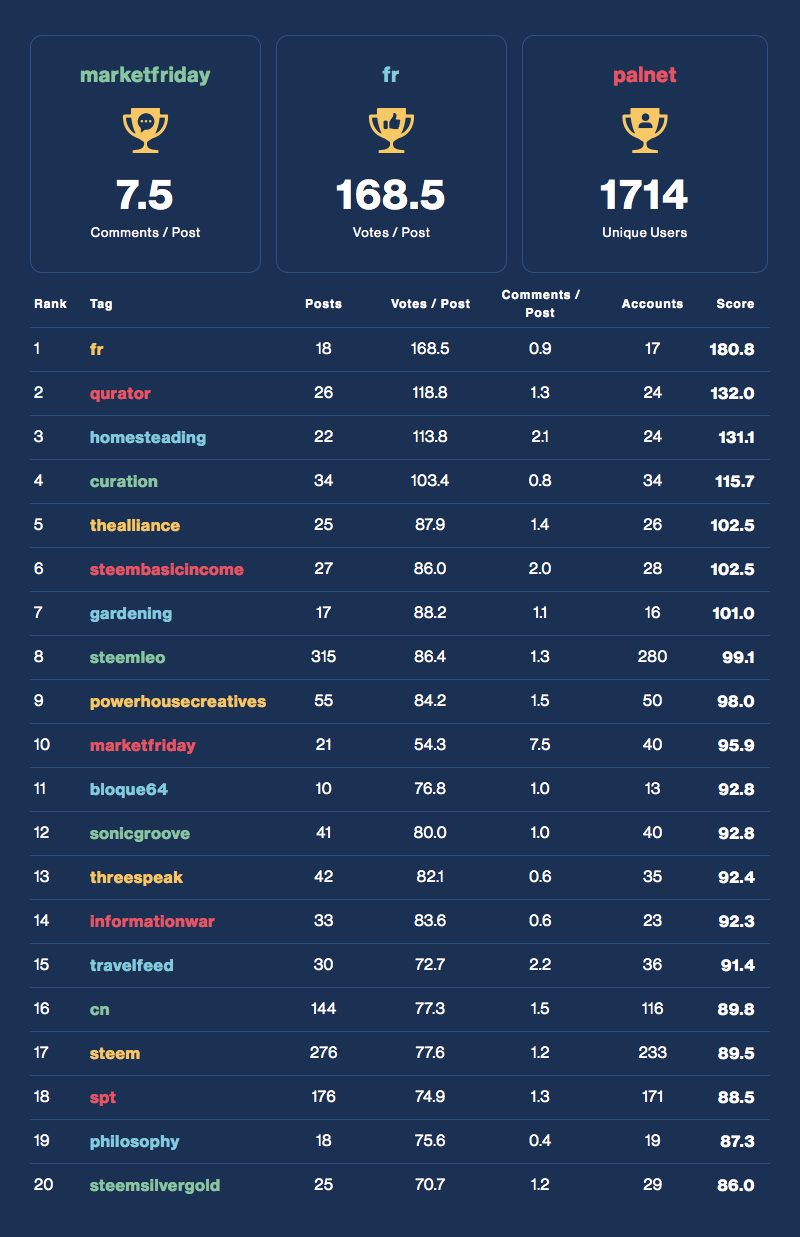Click score 132.0 in the qurator row
Screen dimensions: 800x1237
(x=732, y=393)
